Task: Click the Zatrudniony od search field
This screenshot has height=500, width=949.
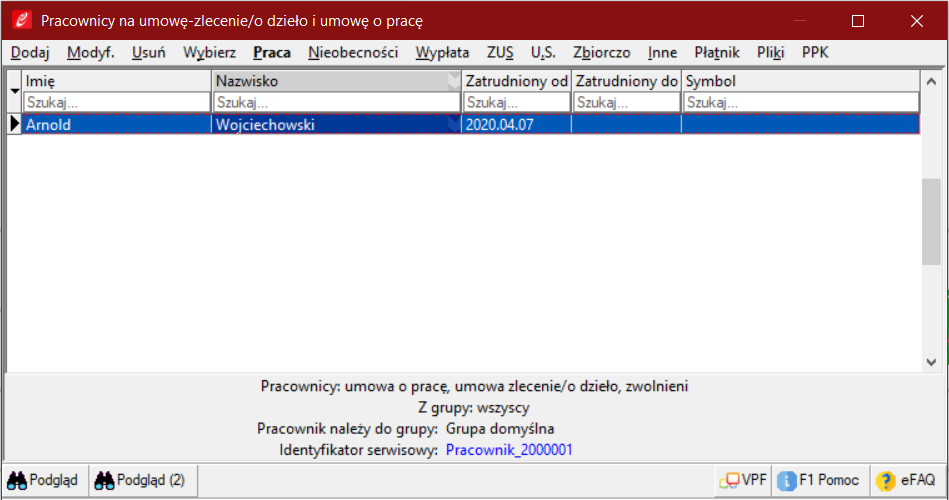Action: pos(516,102)
